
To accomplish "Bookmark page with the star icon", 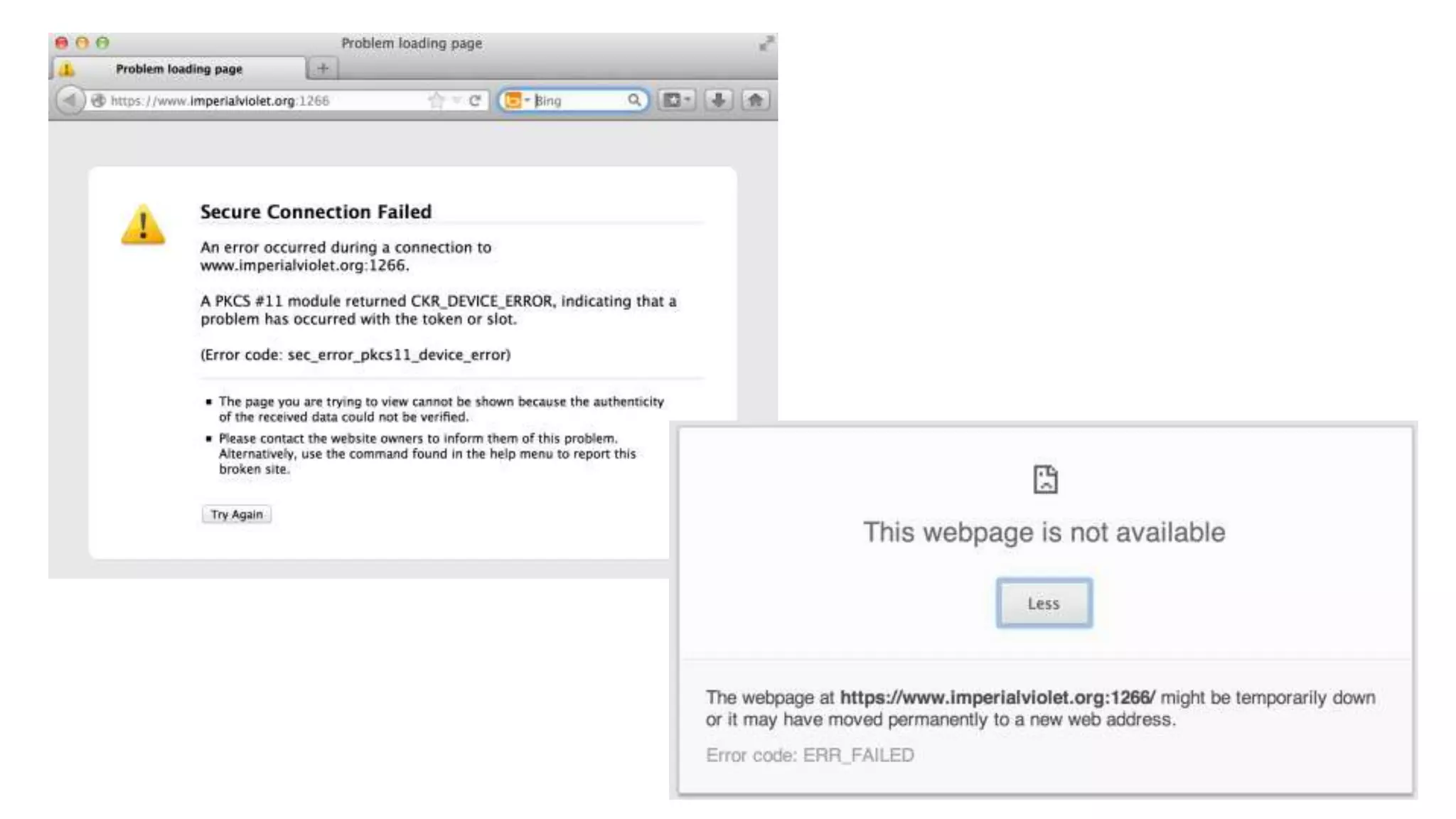I will coord(436,100).
